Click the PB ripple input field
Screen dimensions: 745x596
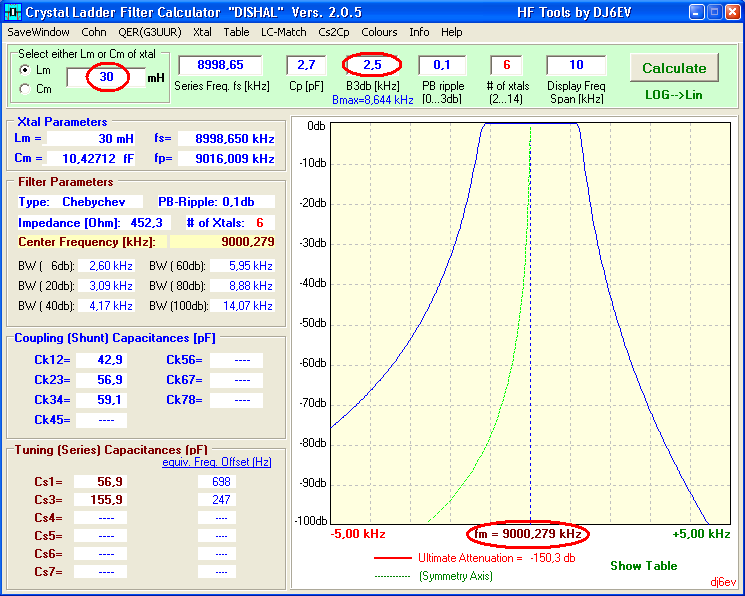(442, 65)
